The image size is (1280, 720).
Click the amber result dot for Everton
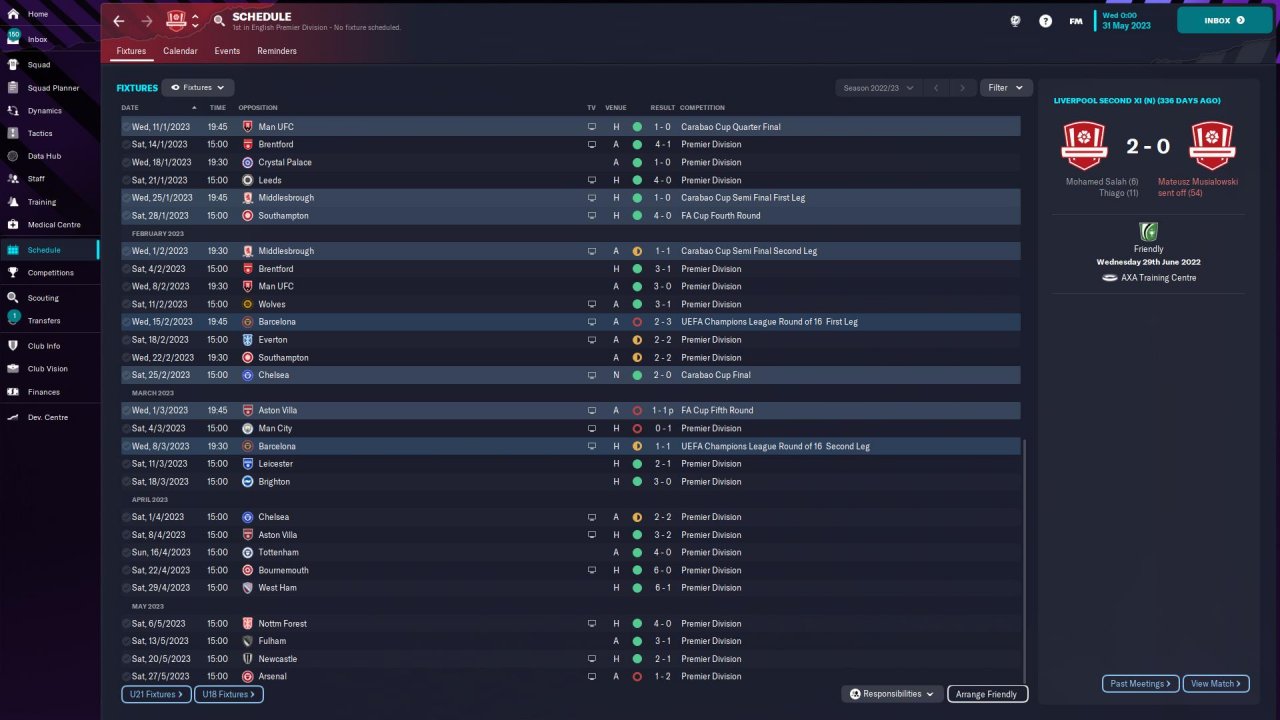point(637,340)
